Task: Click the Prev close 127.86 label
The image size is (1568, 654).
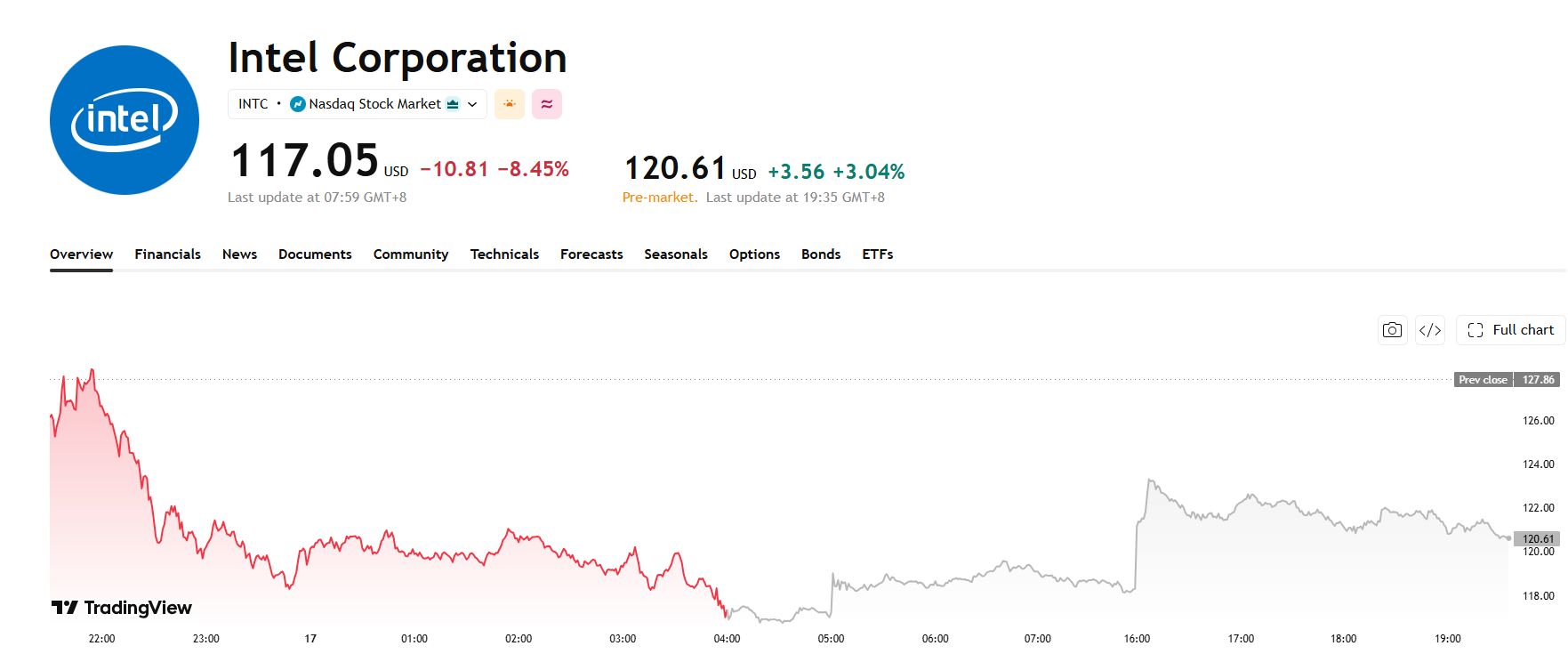Action: tap(1507, 379)
